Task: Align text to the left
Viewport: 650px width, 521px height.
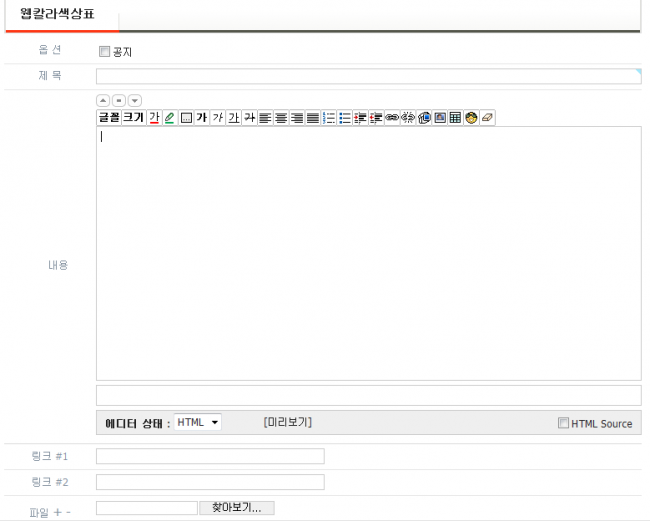Action: coord(265,118)
